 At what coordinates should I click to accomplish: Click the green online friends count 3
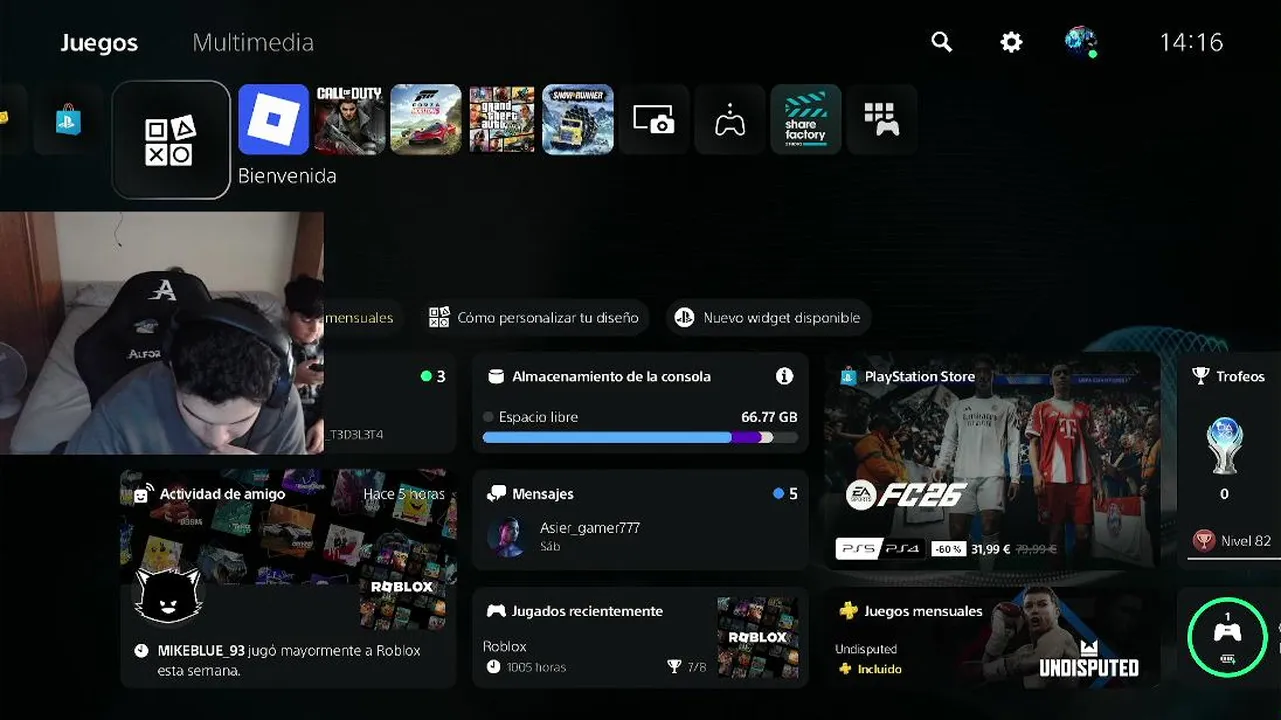[x=441, y=377]
